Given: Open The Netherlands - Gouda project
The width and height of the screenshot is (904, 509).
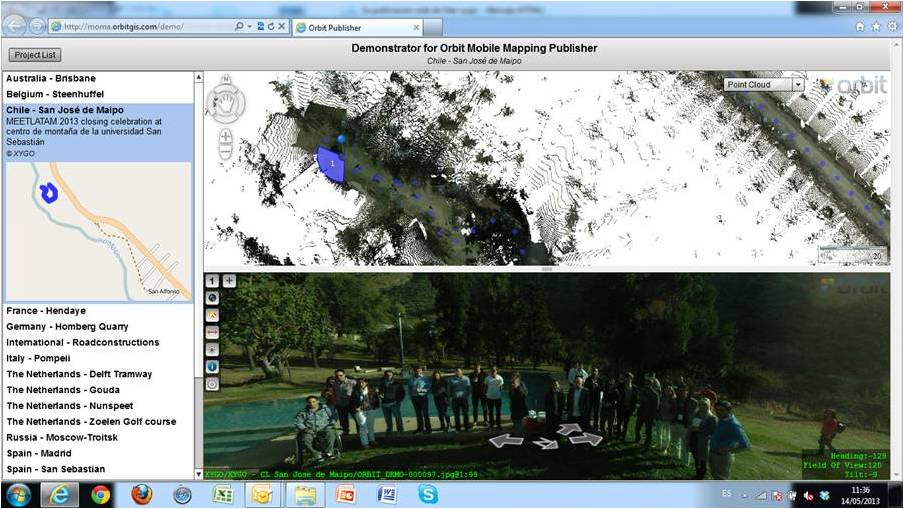Looking at the screenshot, I should [x=63, y=390].
